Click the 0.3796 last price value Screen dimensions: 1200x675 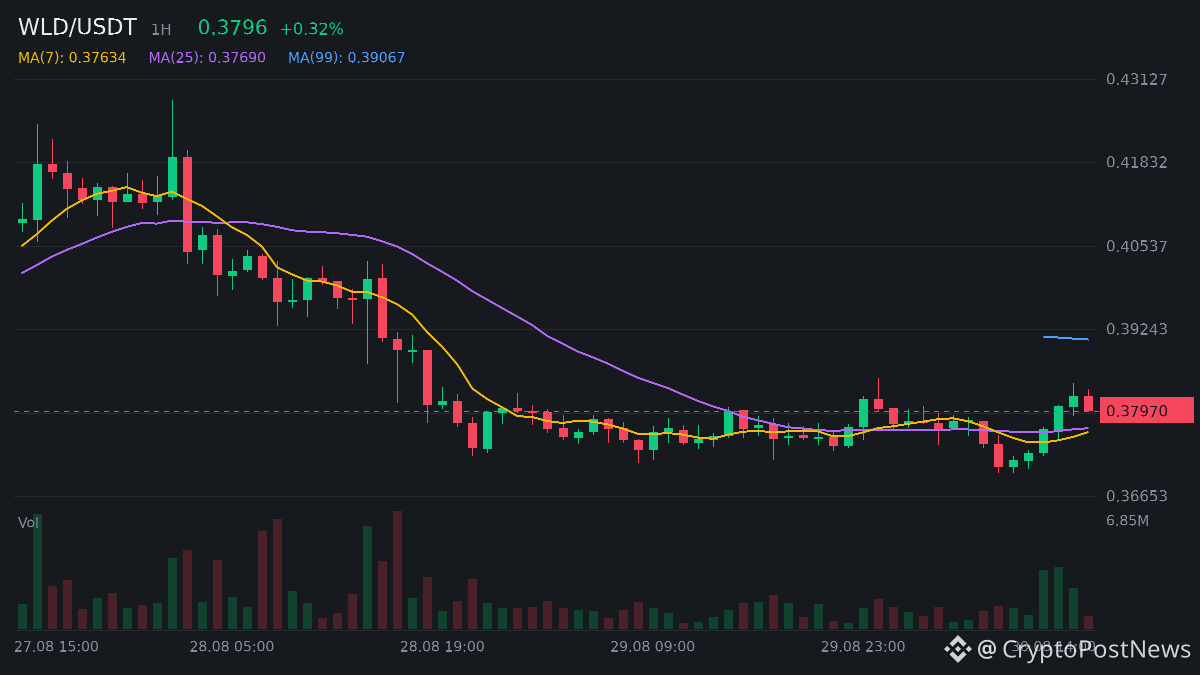[232, 28]
